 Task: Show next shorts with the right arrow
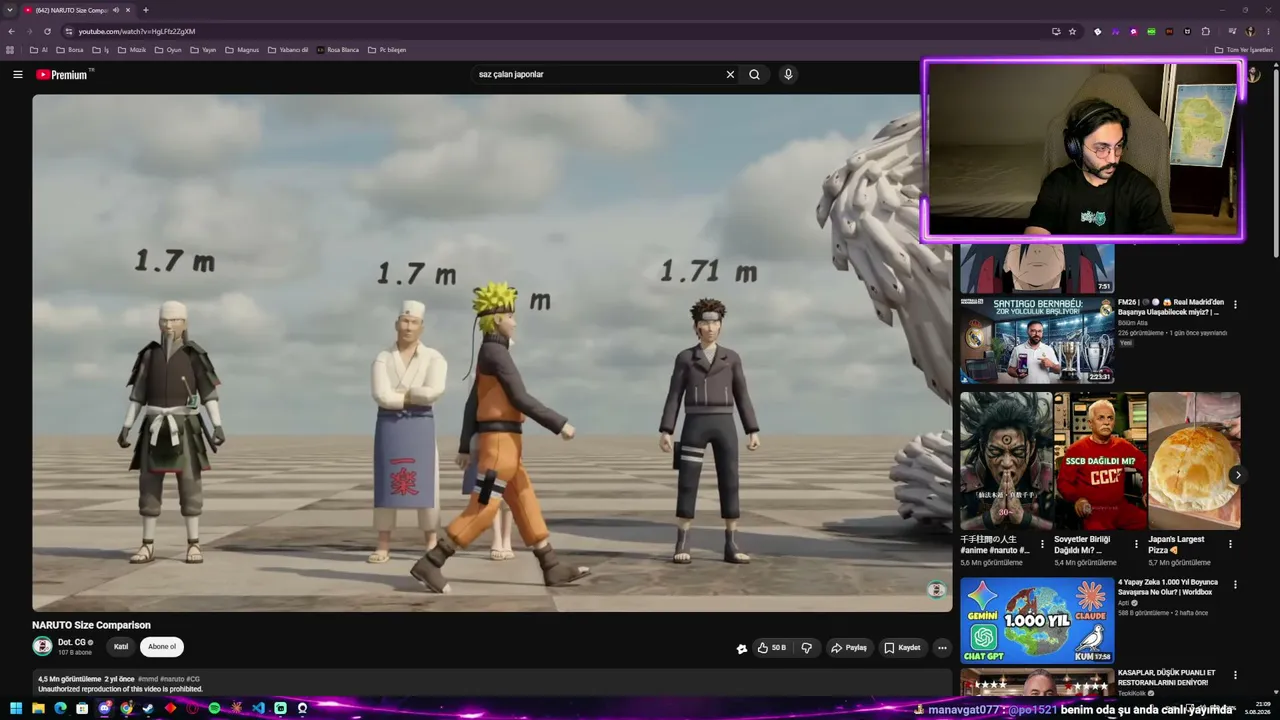pyautogui.click(x=1237, y=475)
